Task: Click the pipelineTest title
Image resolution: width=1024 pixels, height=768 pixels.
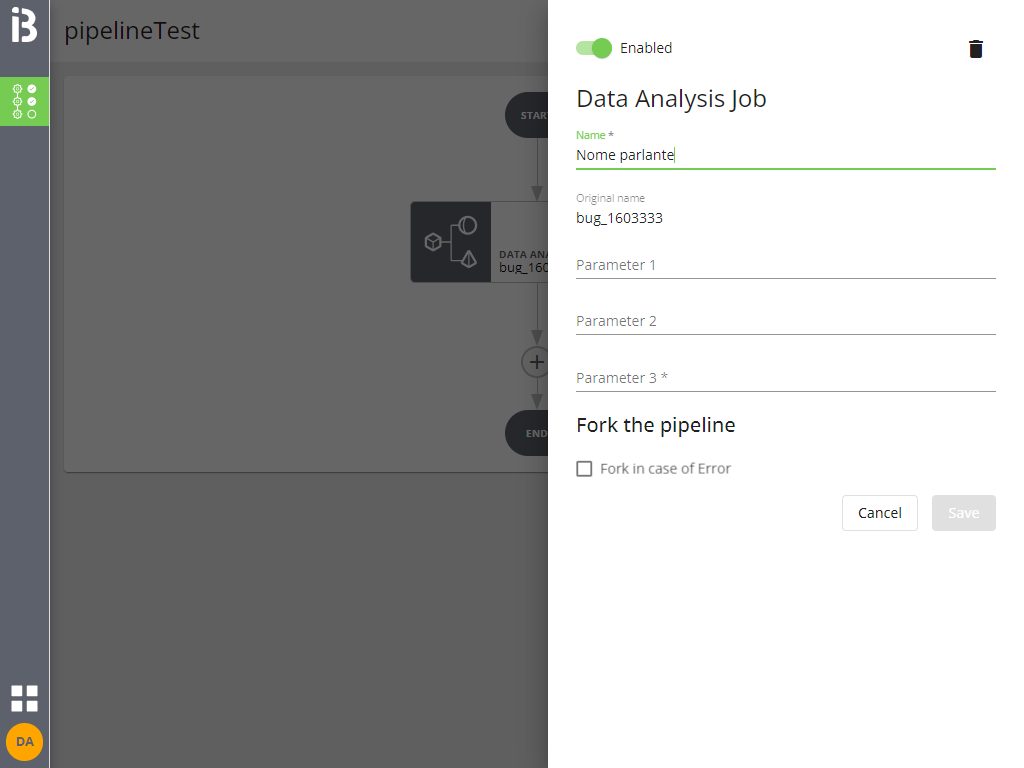Action: click(x=132, y=31)
